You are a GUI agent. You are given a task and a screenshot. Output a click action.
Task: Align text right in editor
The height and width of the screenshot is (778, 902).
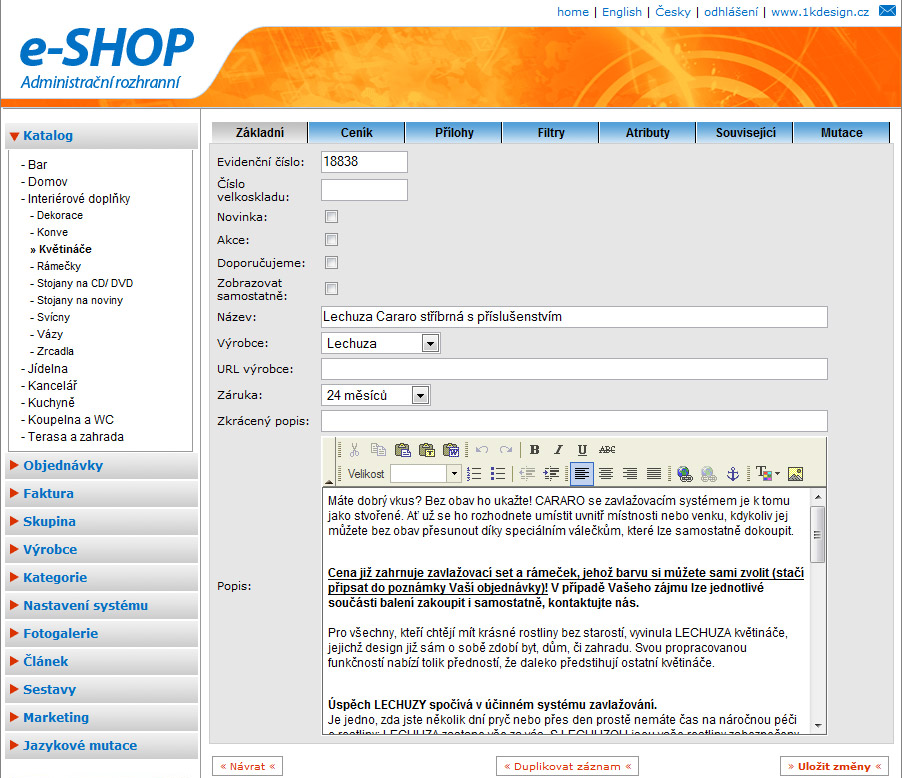click(x=630, y=474)
